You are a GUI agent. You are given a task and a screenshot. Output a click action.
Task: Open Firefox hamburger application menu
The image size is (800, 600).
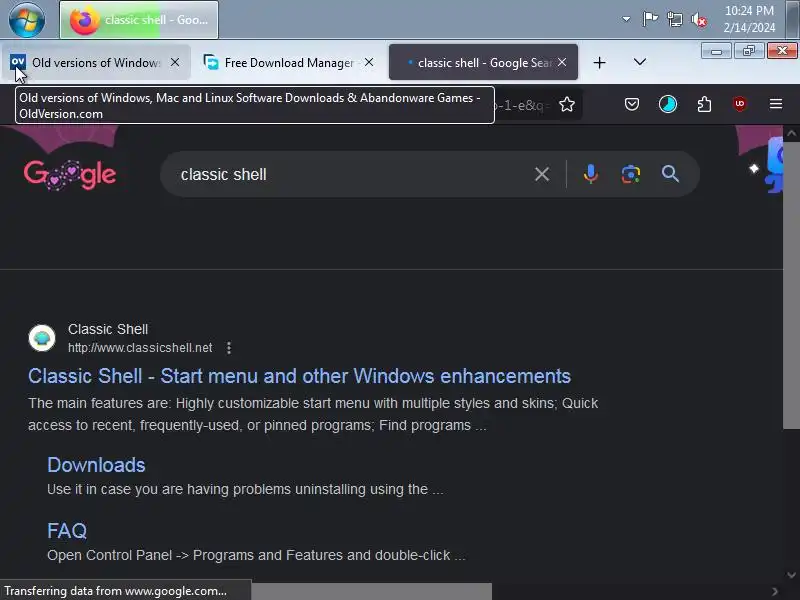click(776, 104)
